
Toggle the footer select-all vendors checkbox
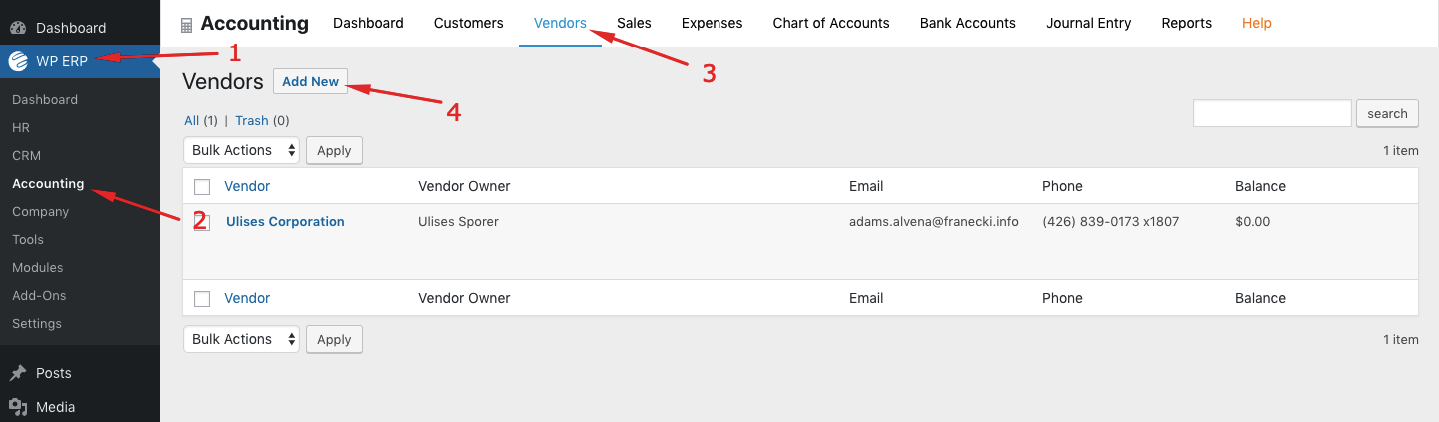[x=202, y=299]
